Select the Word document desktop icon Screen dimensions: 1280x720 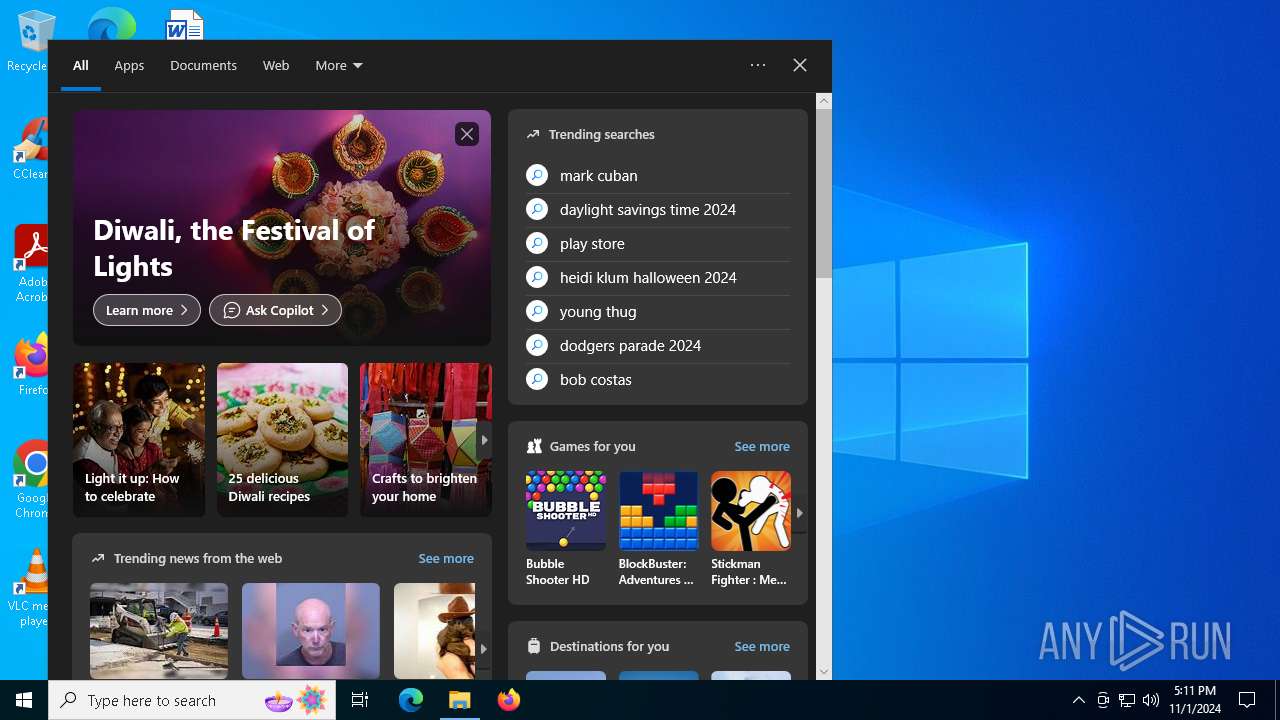[x=185, y=24]
